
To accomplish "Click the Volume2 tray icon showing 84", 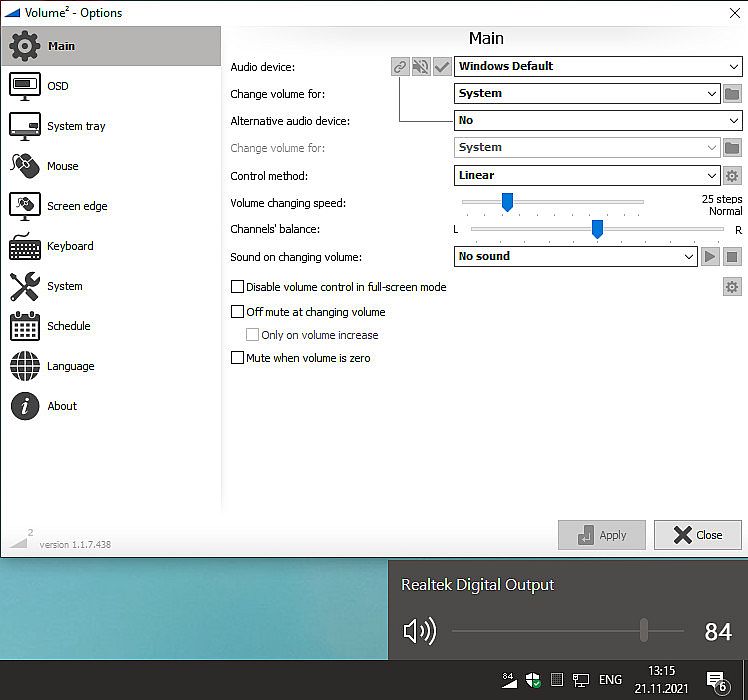I will (x=508, y=680).
